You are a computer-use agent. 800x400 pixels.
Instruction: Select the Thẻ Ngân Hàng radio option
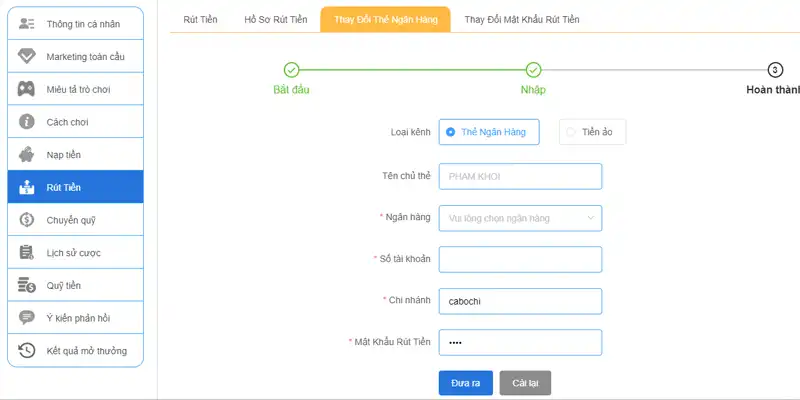pos(452,132)
